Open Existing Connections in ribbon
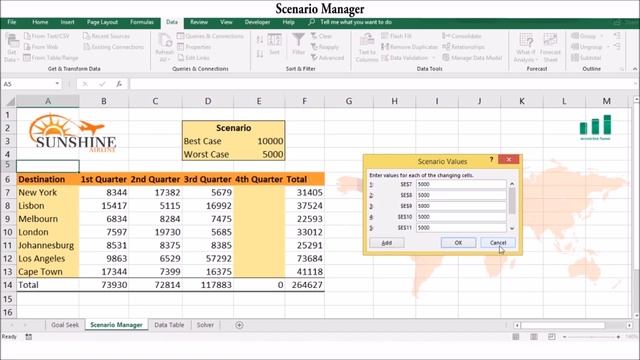 tap(113, 47)
